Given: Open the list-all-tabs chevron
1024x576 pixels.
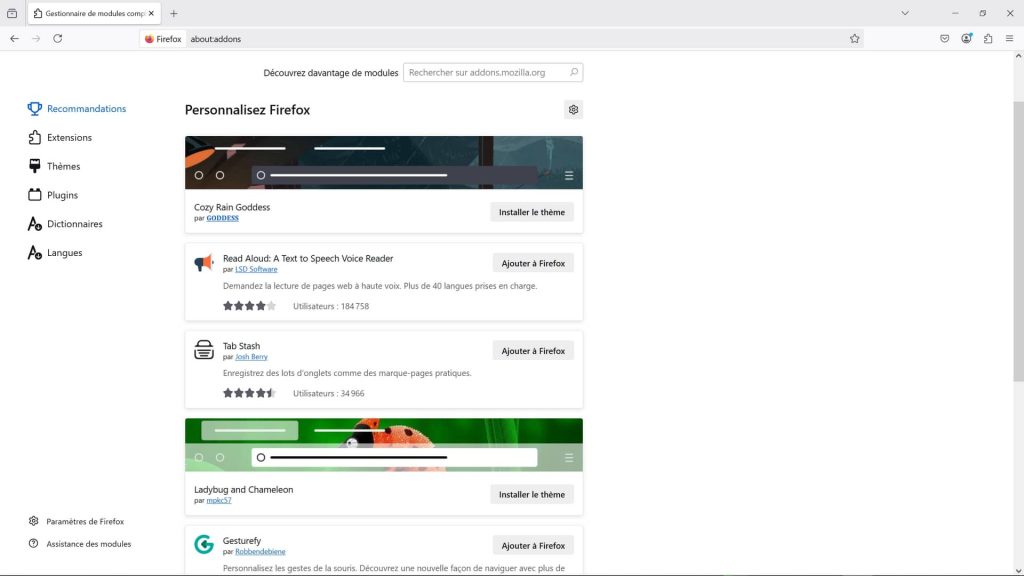Looking at the screenshot, I should [905, 13].
